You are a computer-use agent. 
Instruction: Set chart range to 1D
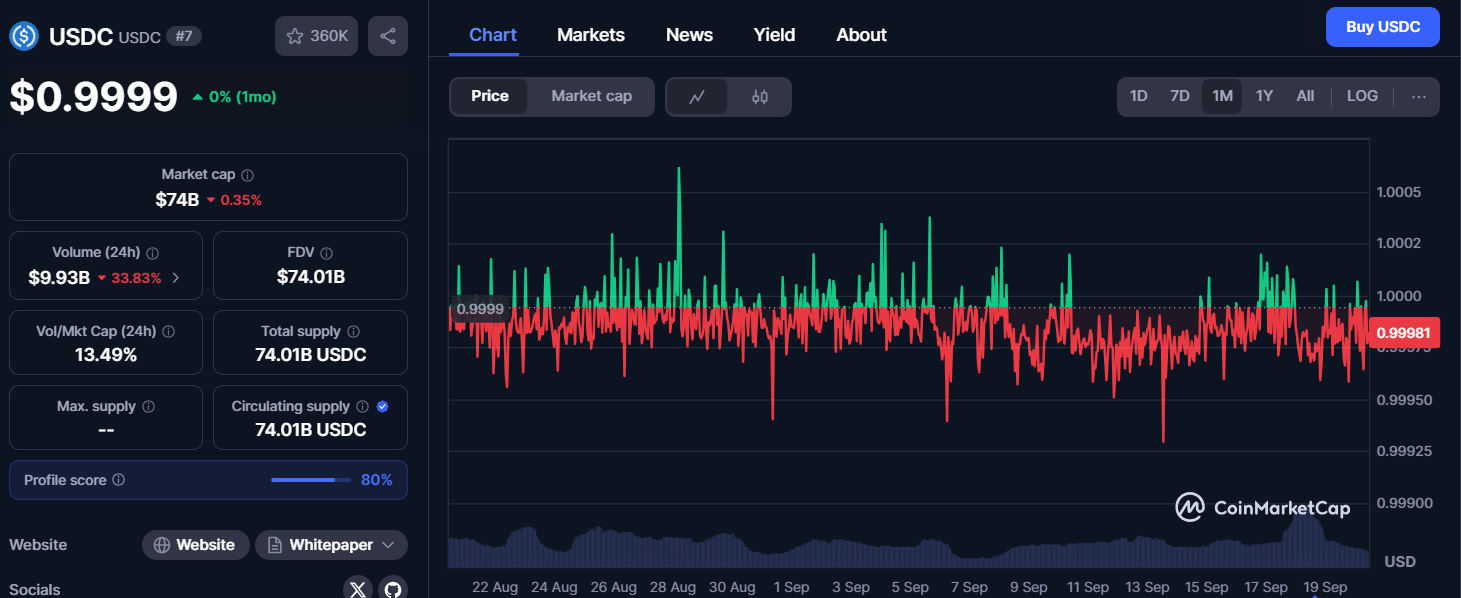point(1138,96)
